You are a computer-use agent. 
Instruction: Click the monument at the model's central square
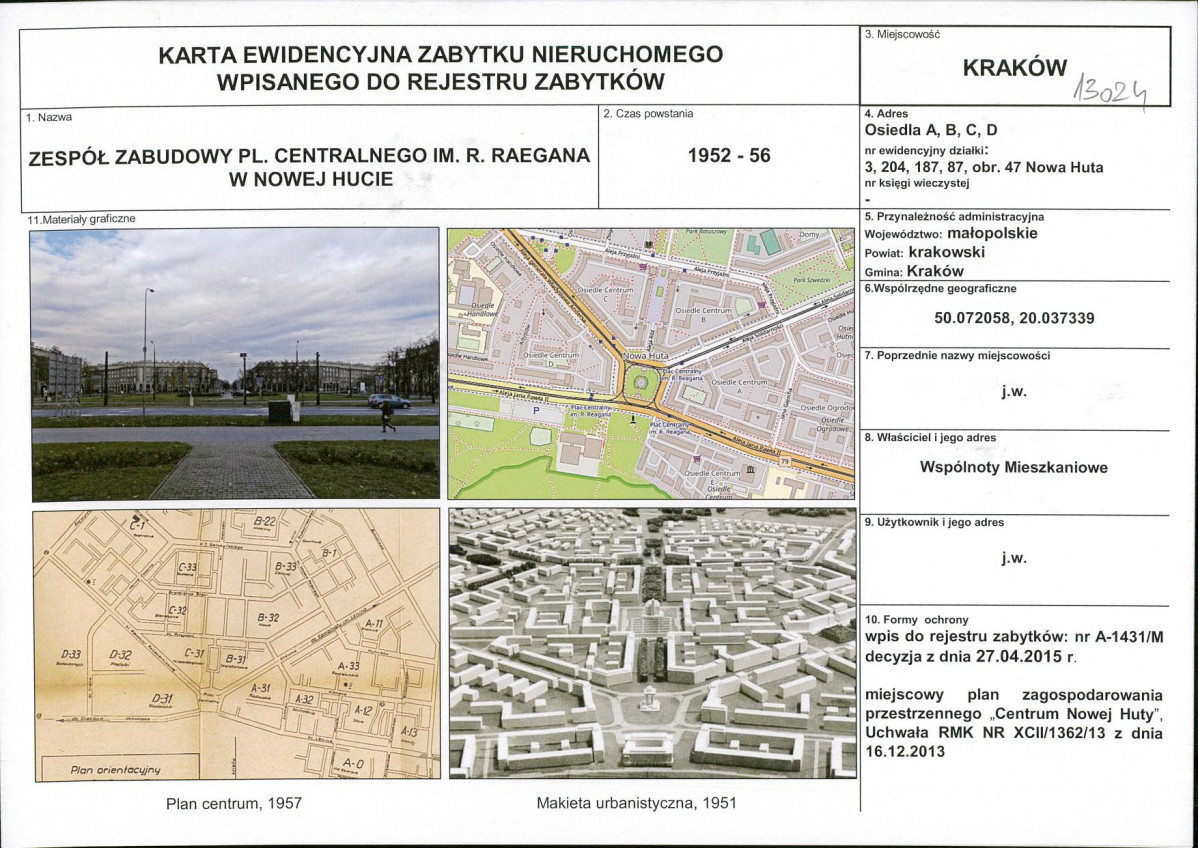(649, 697)
